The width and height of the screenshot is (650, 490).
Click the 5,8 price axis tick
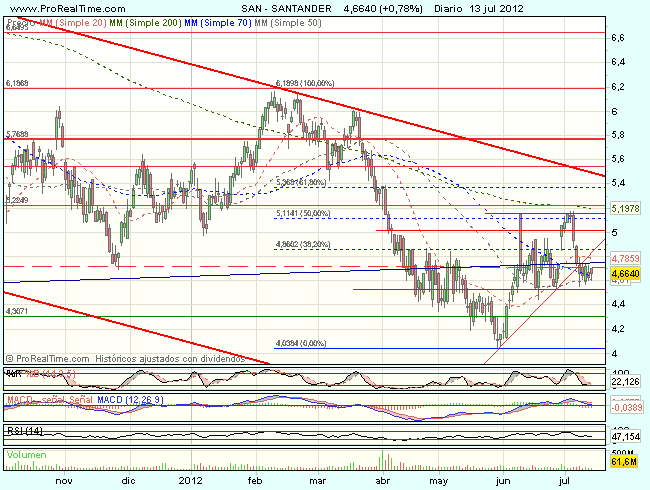point(618,135)
